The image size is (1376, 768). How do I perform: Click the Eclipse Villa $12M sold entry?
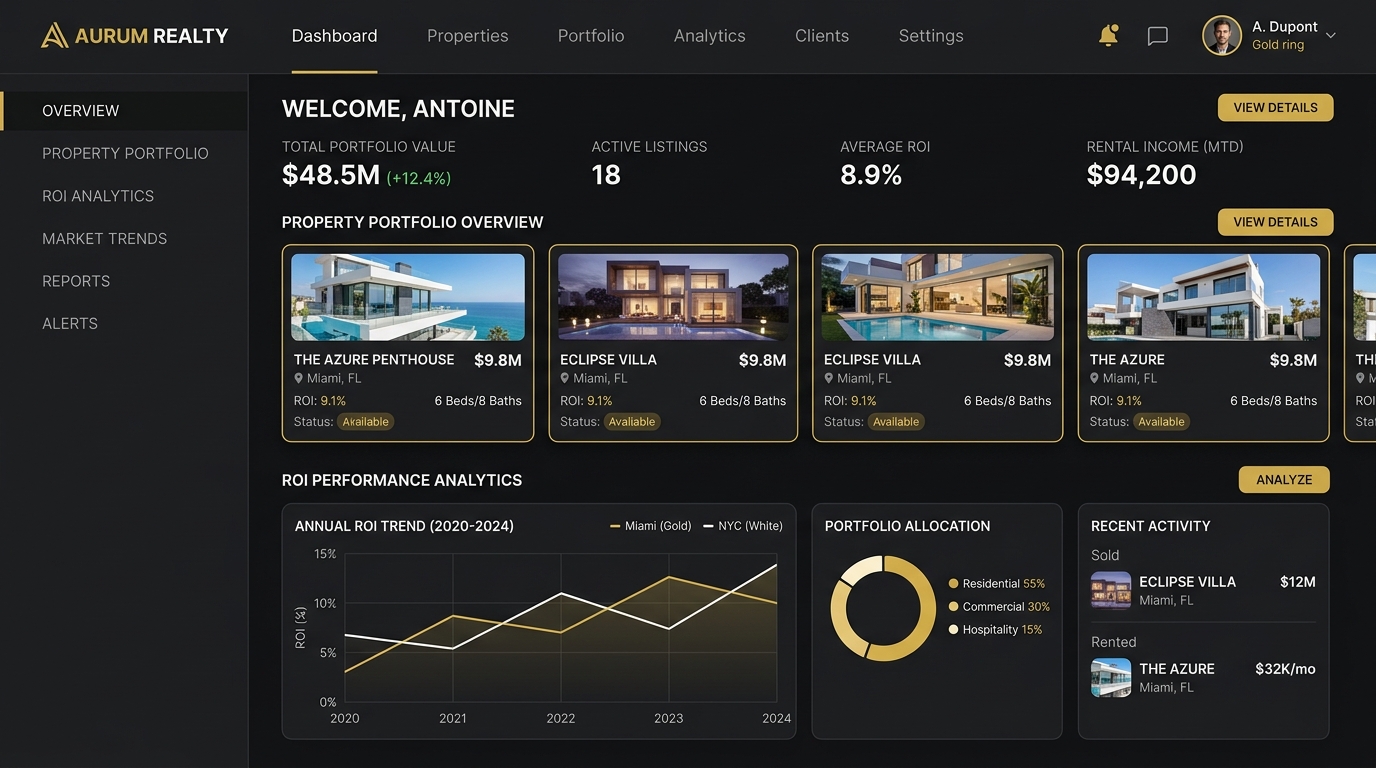(1203, 590)
